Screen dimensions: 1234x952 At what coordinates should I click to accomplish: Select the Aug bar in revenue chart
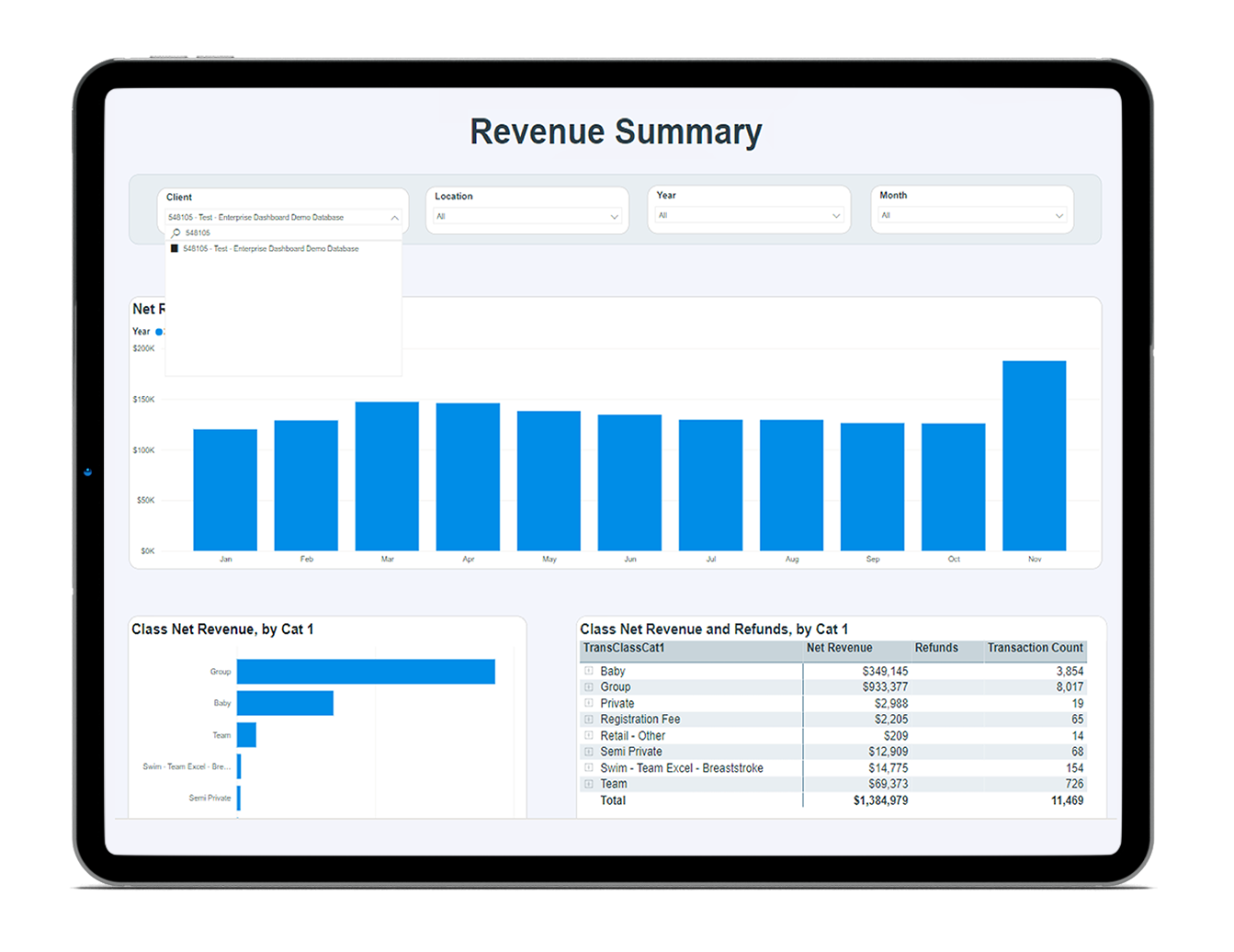791,485
